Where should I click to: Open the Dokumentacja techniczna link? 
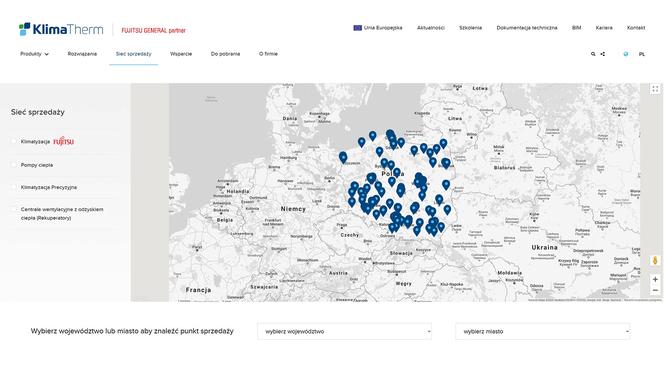(x=527, y=28)
